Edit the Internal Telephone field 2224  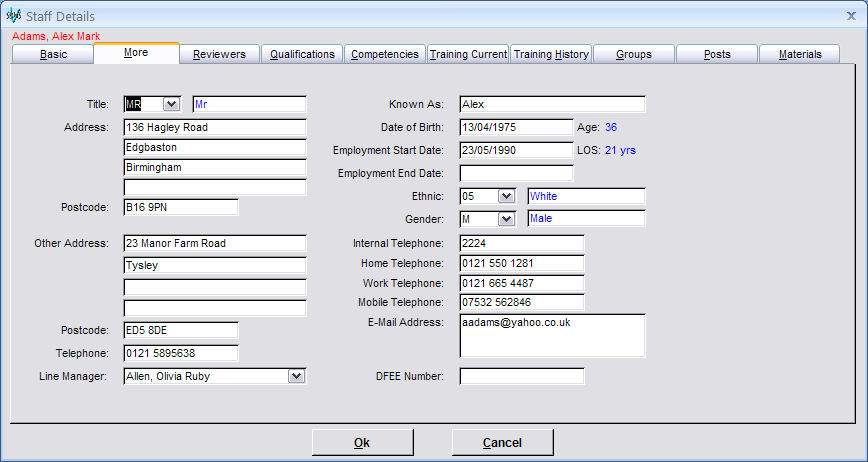522,243
